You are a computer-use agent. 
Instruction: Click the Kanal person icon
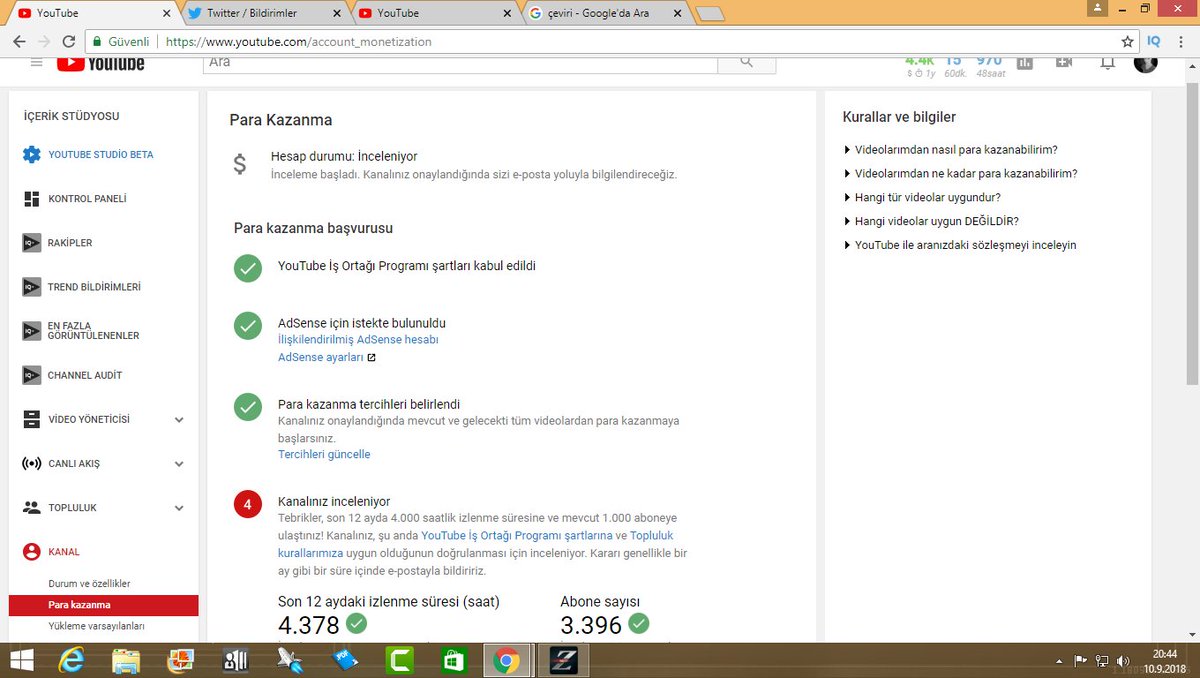[31, 552]
